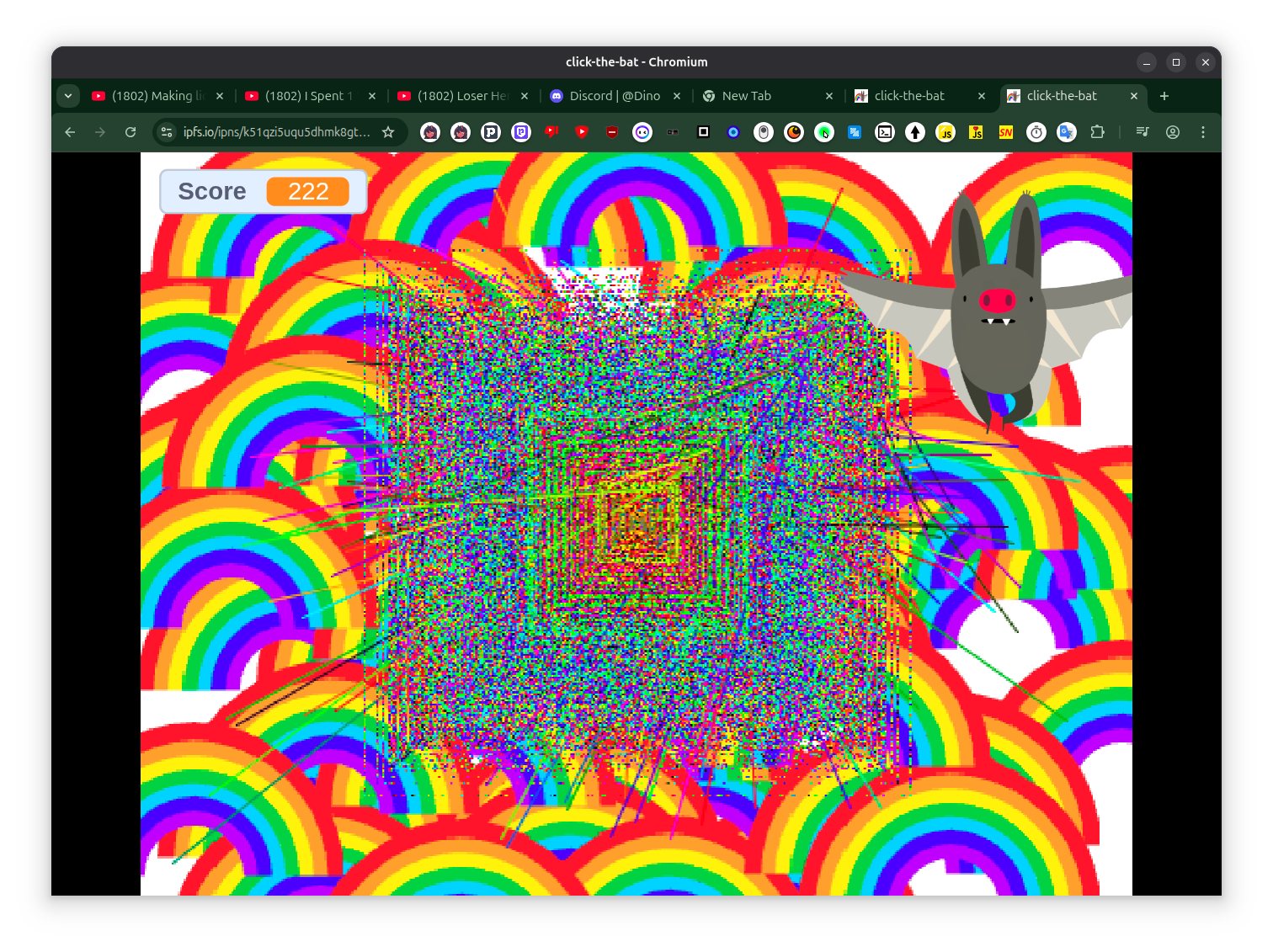Bookmark this page with the star icon
The image size is (1273, 952).
click(x=388, y=132)
